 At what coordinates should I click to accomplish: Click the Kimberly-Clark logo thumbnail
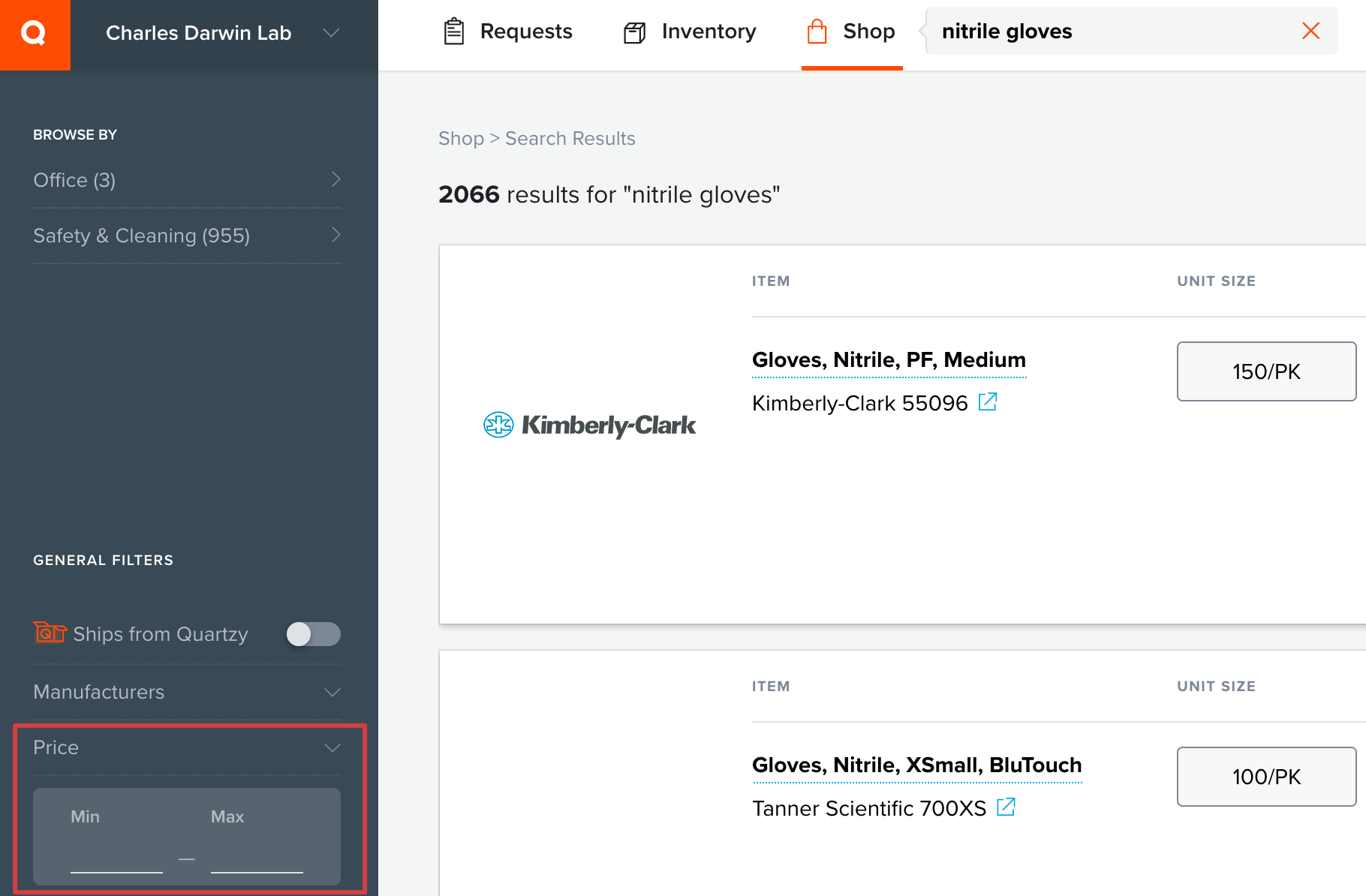(589, 425)
